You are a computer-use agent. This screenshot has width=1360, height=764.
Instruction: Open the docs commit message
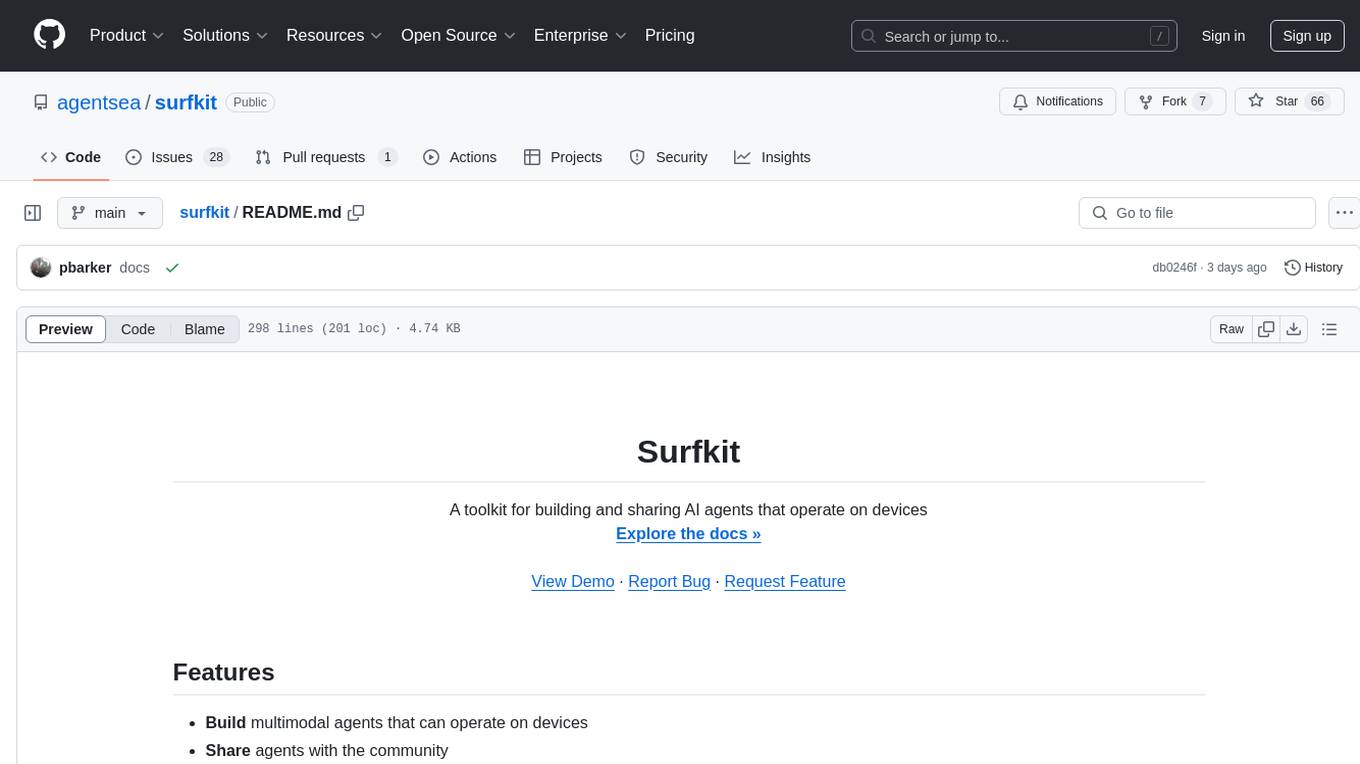pyautogui.click(x=134, y=268)
